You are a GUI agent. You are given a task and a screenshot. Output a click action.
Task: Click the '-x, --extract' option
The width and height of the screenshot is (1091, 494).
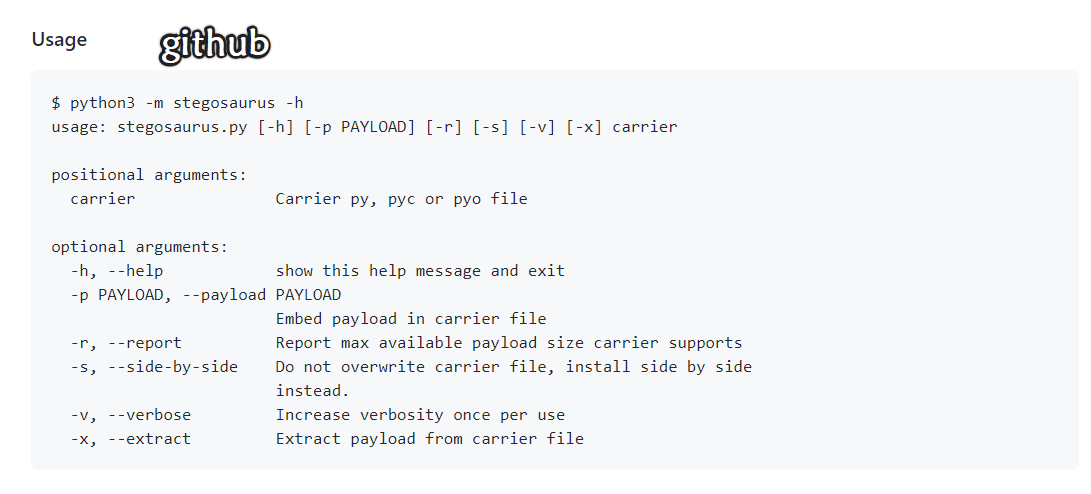pyautogui.click(x=130, y=439)
